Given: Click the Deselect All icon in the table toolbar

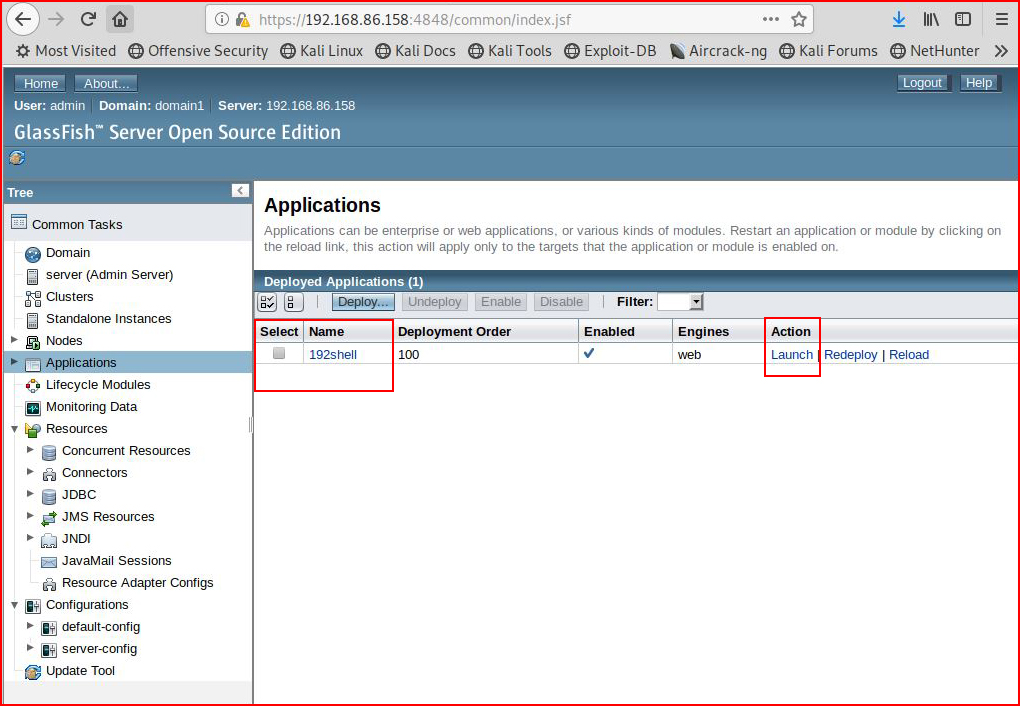Looking at the screenshot, I should [293, 302].
